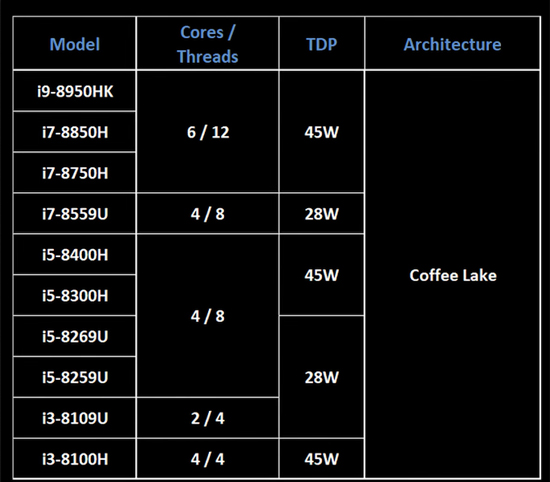Viewport: 550px width, 482px height.
Task: Click the Architecture column header
Action: (x=452, y=43)
